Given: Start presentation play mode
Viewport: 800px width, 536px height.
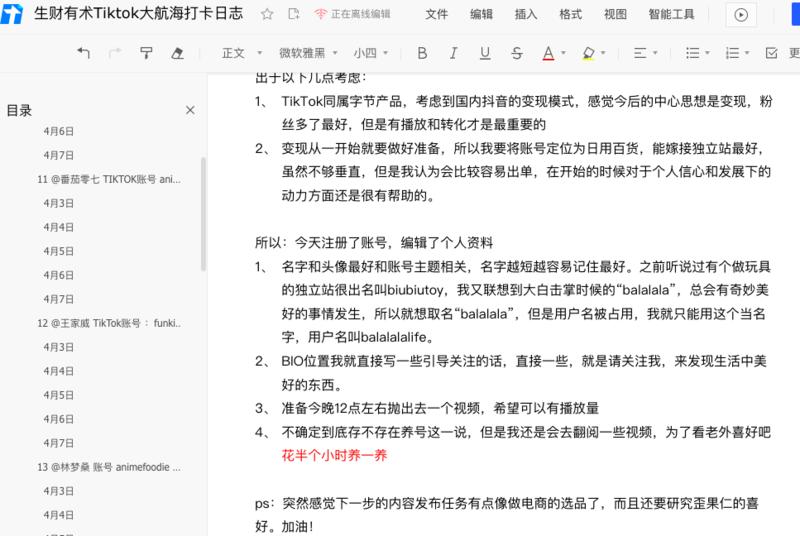Looking at the screenshot, I should coord(741,15).
